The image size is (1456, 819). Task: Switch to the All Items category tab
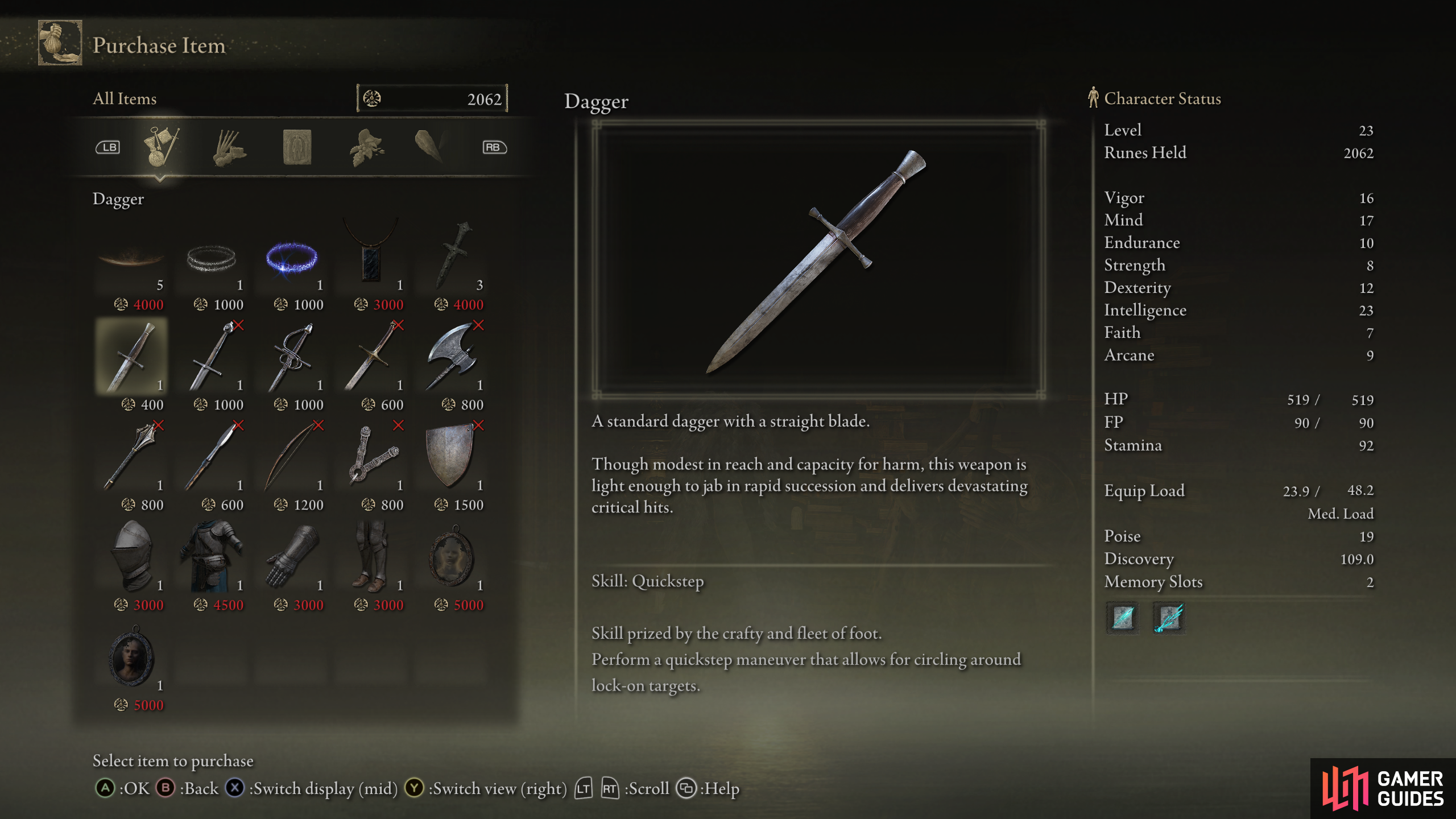(x=161, y=147)
